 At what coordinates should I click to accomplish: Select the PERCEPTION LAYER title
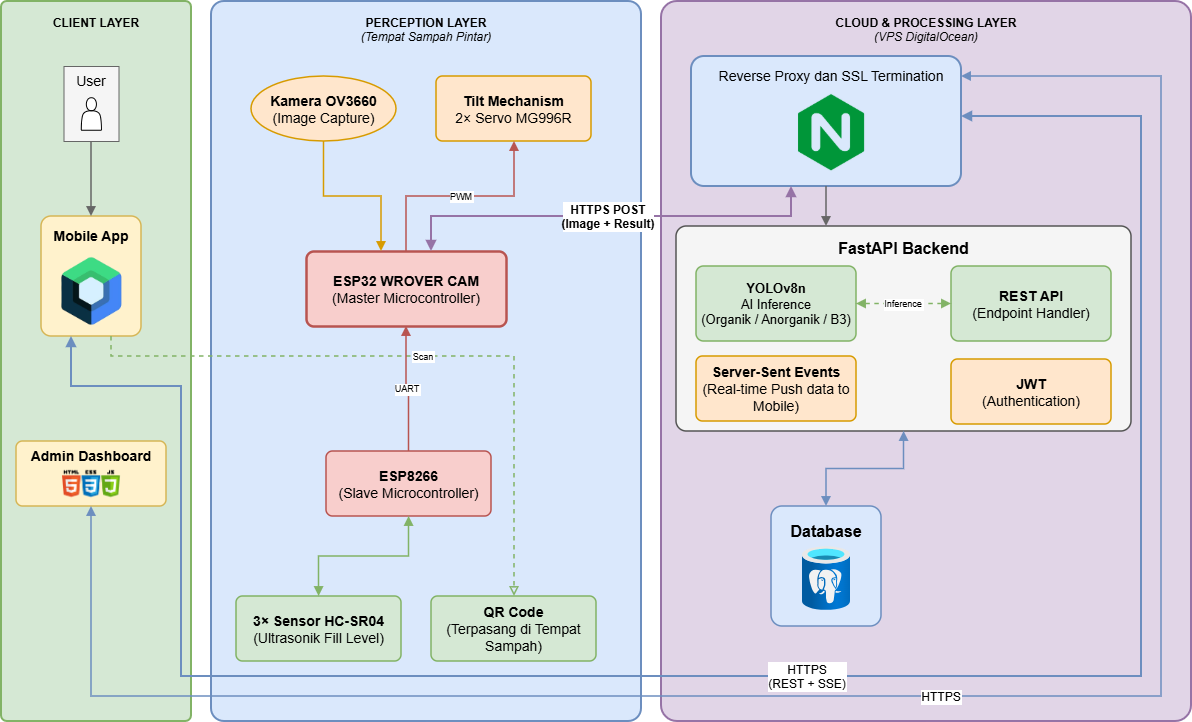coord(426,23)
